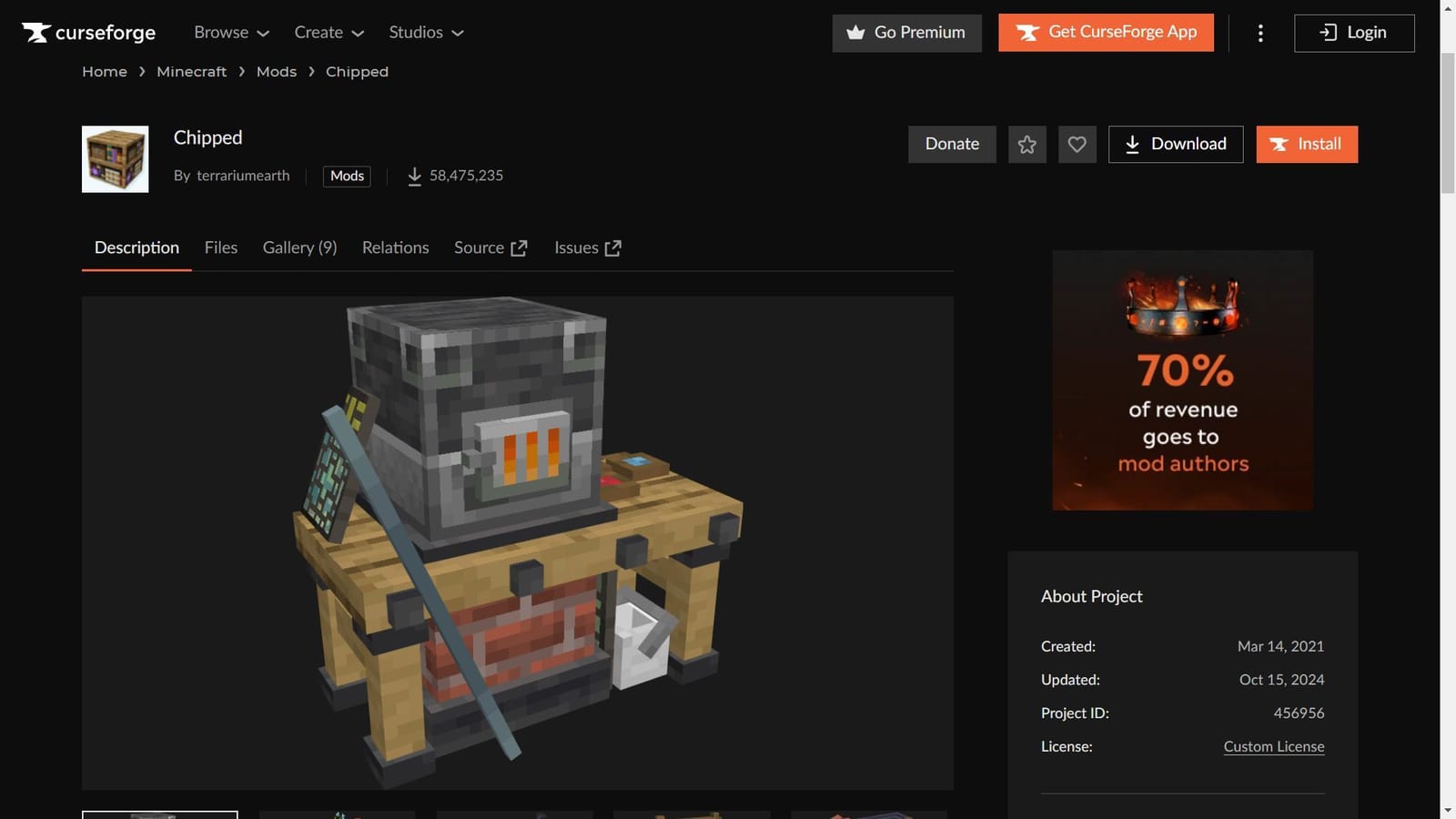Click the first gallery thumbnail at the bottom

(x=159, y=814)
